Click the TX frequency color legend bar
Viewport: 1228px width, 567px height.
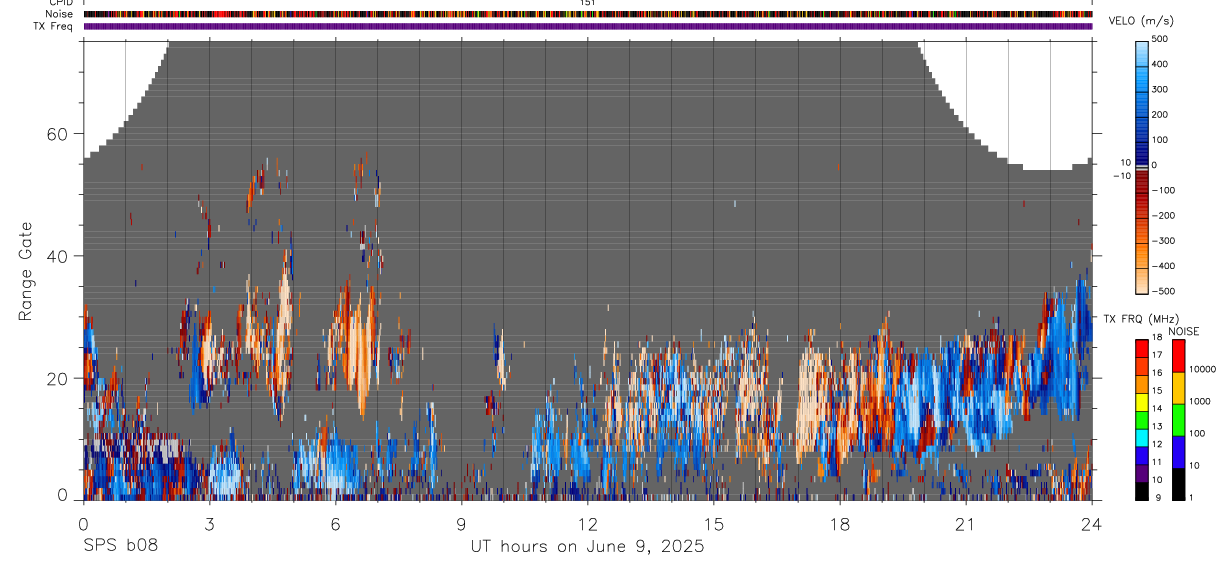click(1142, 419)
